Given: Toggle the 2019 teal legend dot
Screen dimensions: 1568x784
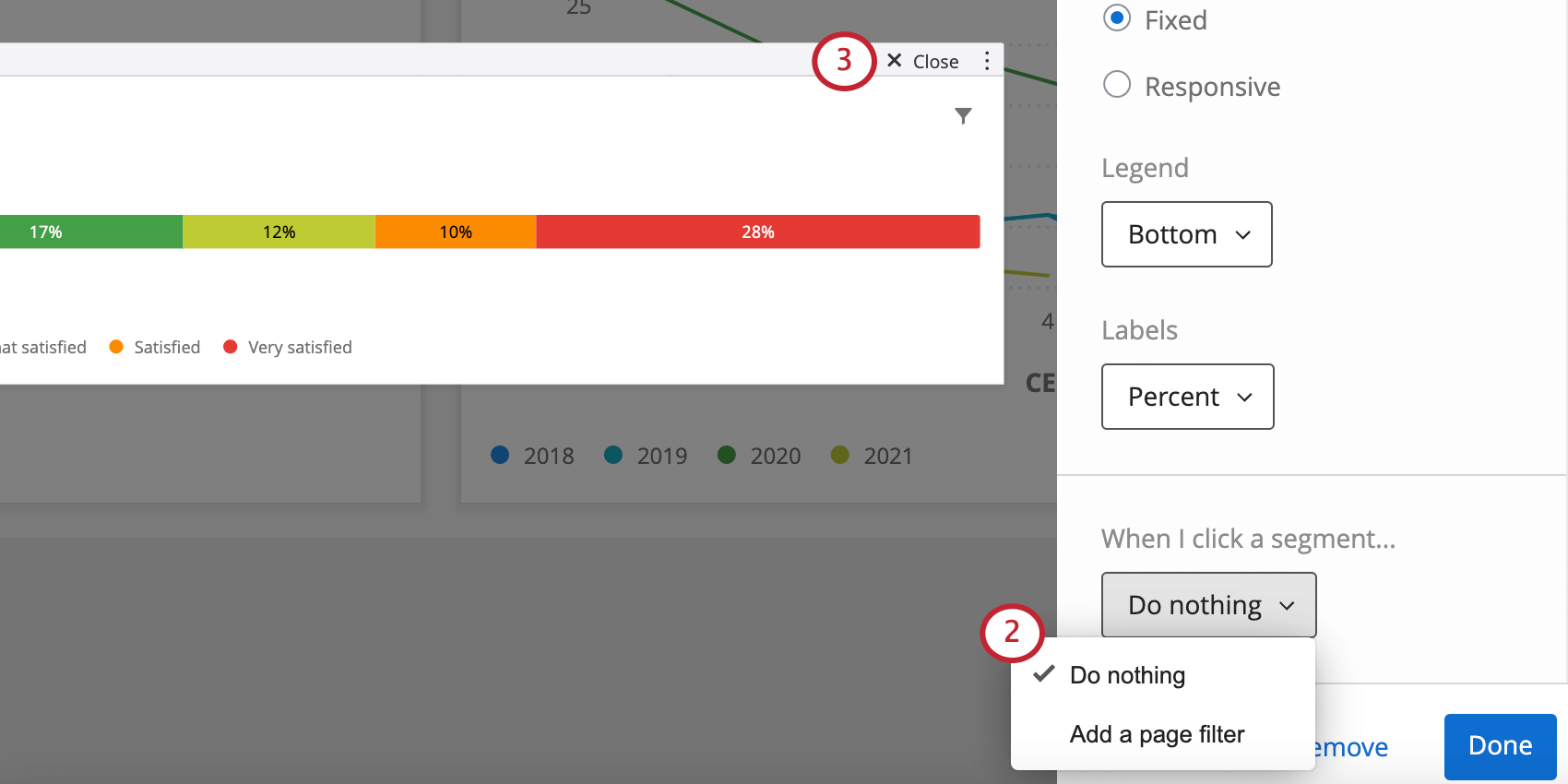Looking at the screenshot, I should [612, 456].
